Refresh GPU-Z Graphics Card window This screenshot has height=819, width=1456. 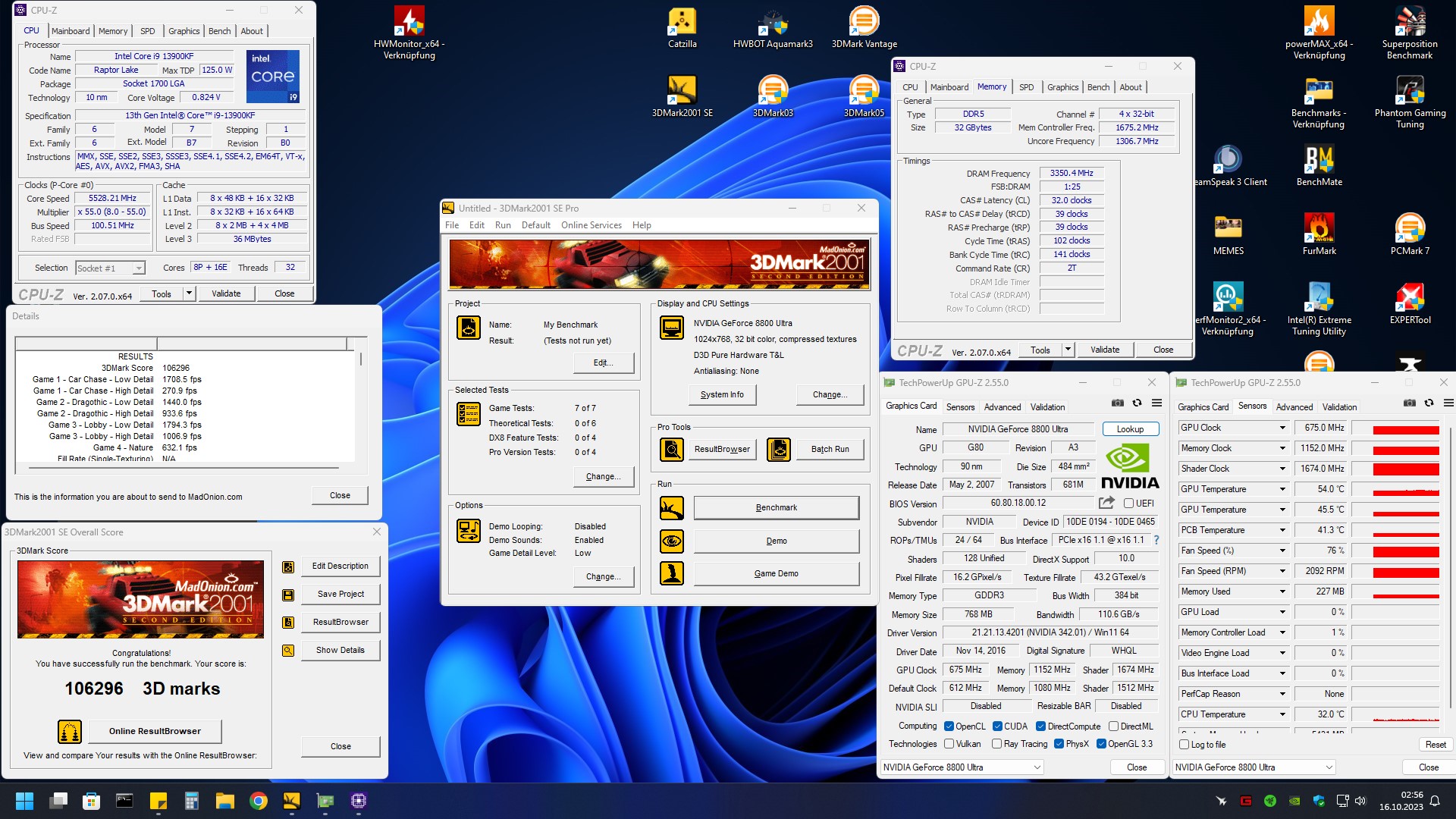[1137, 403]
